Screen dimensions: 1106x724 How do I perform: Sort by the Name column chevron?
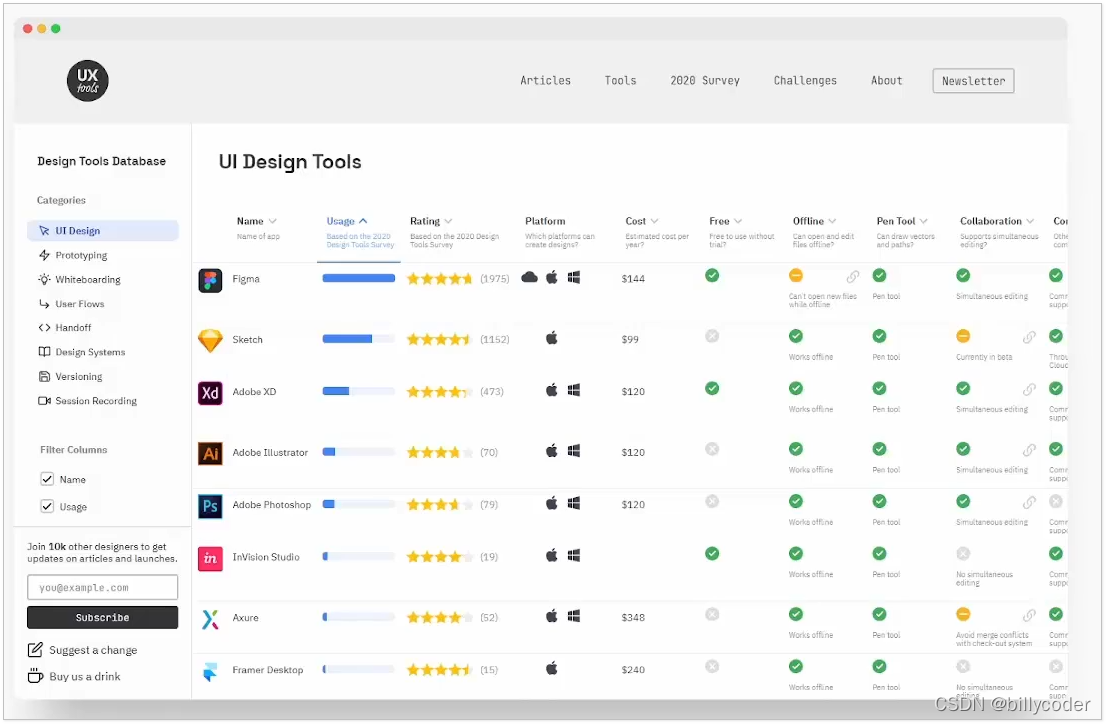pos(273,222)
